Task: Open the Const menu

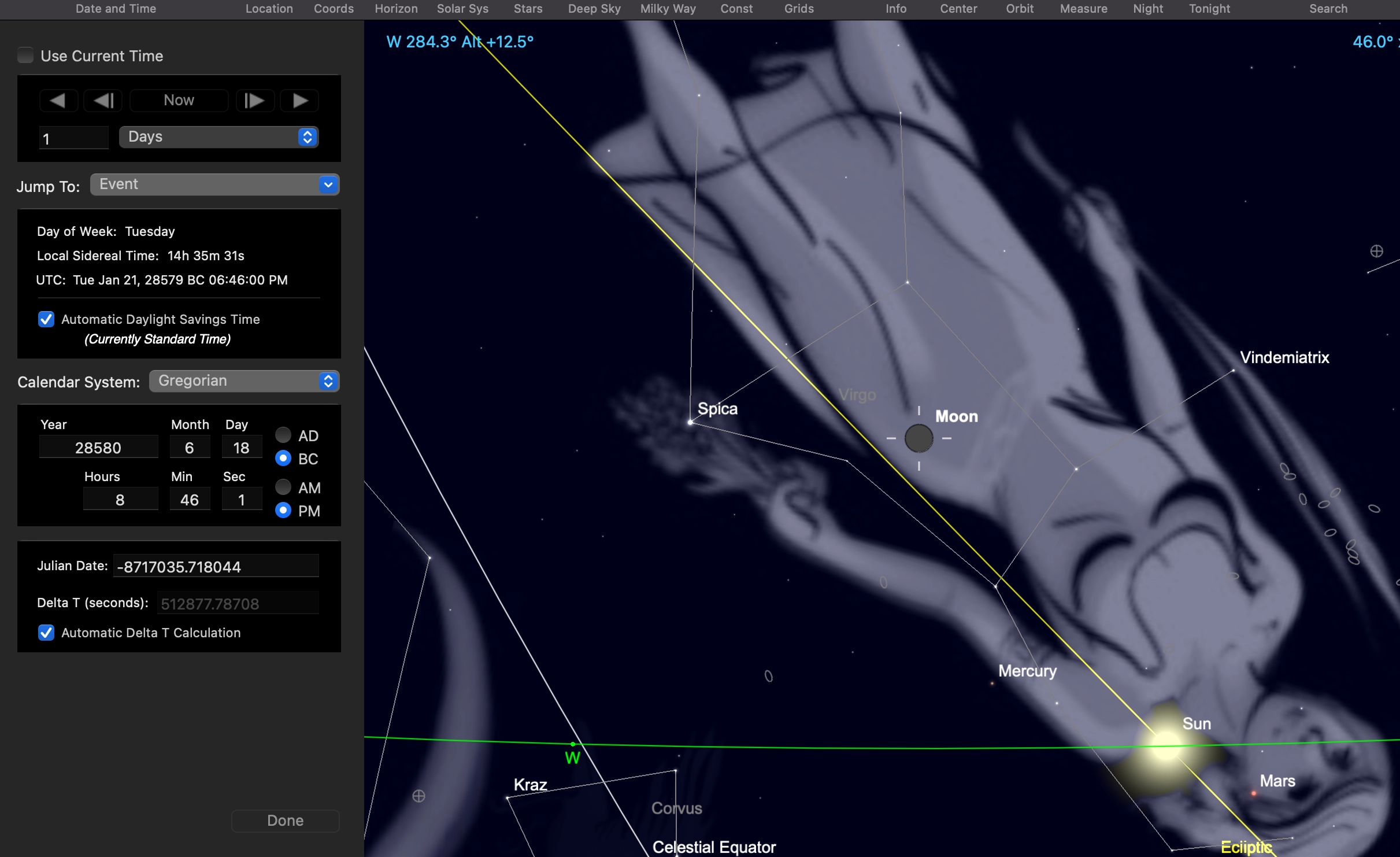Action: coord(736,9)
